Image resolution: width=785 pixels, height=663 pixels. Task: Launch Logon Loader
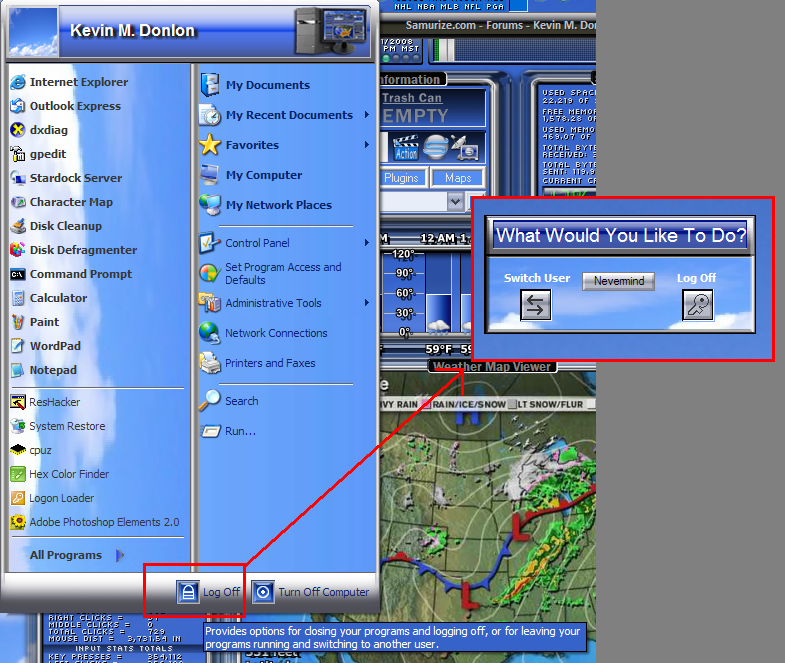[x=52, y=498]
